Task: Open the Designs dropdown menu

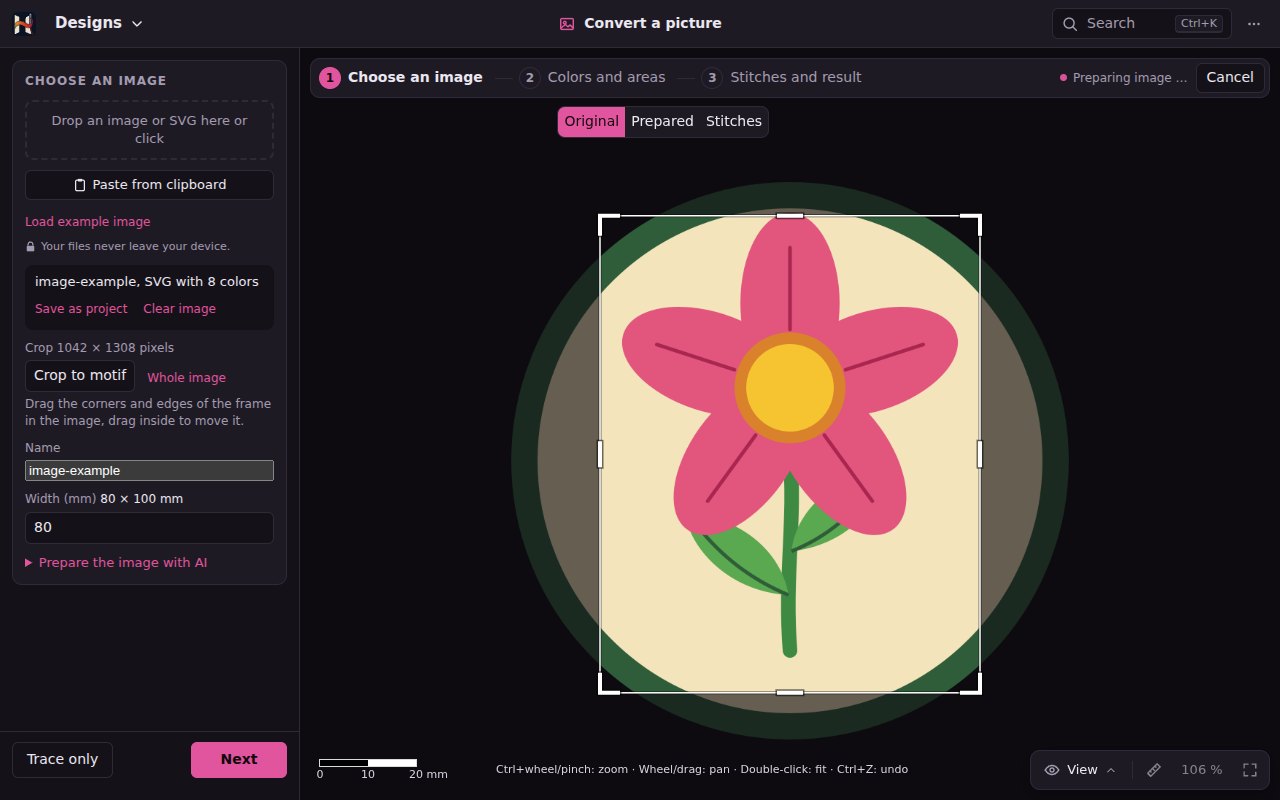Action: click(99, 23)
